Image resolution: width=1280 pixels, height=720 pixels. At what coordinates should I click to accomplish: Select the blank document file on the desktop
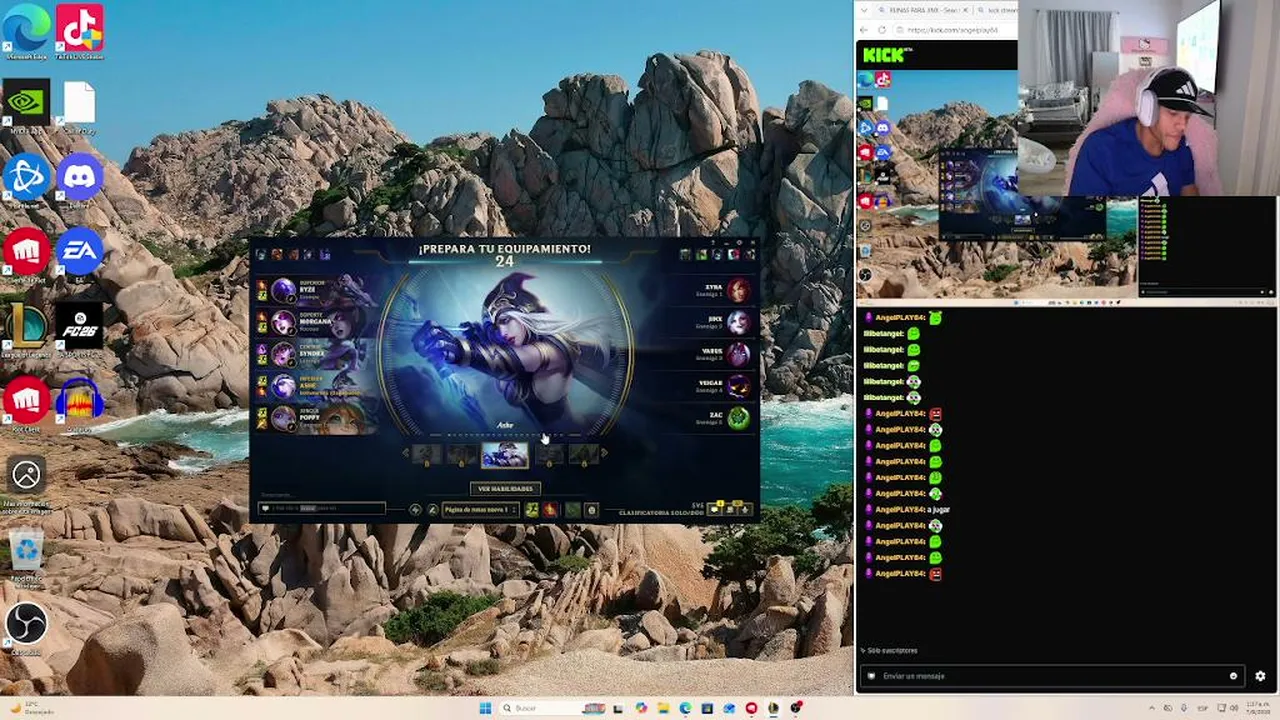pos(79,106)
